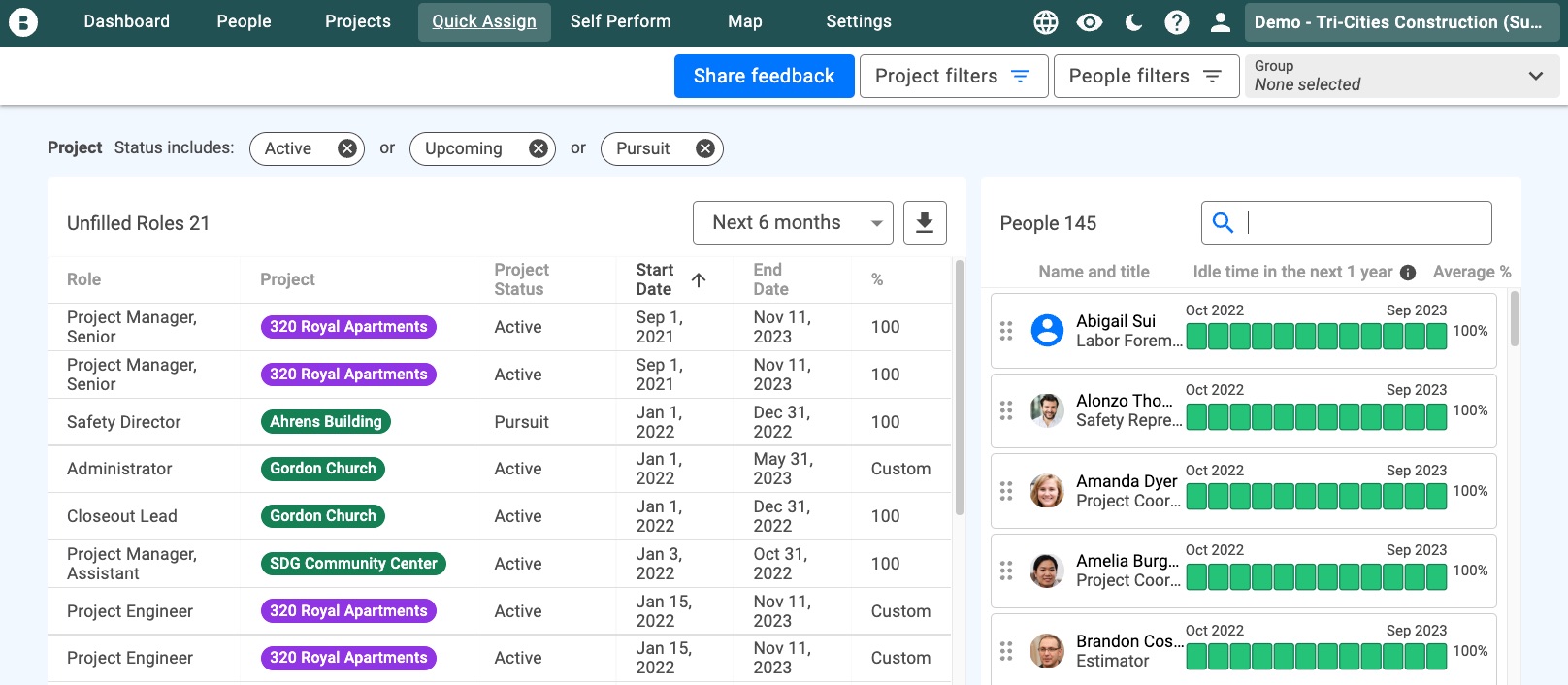This screenshot has height=685, width=1568.
Task: Click Amanda Dyer's profile photo
Action: pos(1047,491)
